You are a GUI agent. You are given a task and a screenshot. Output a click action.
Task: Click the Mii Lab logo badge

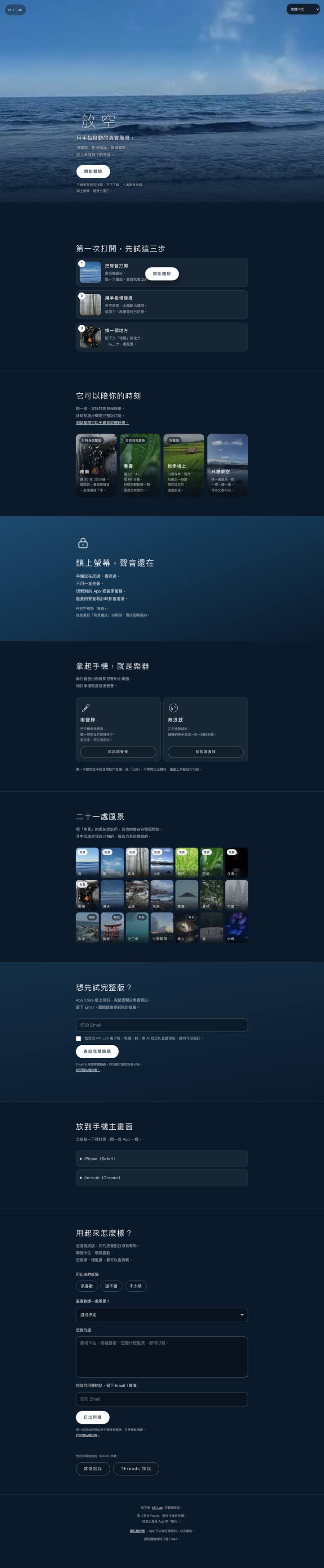pos(15,10)
